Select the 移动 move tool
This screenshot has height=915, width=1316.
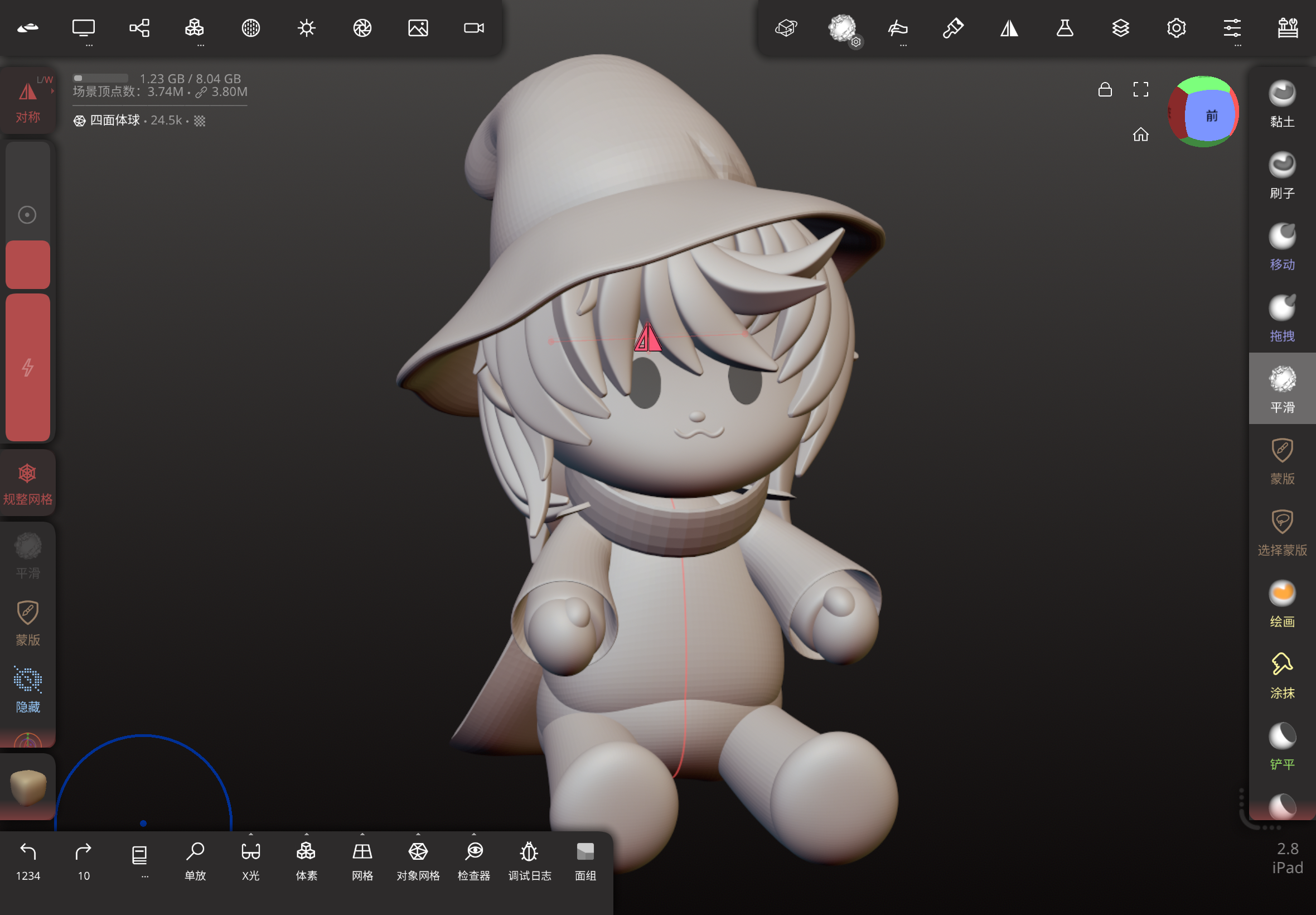(1282, 247)
